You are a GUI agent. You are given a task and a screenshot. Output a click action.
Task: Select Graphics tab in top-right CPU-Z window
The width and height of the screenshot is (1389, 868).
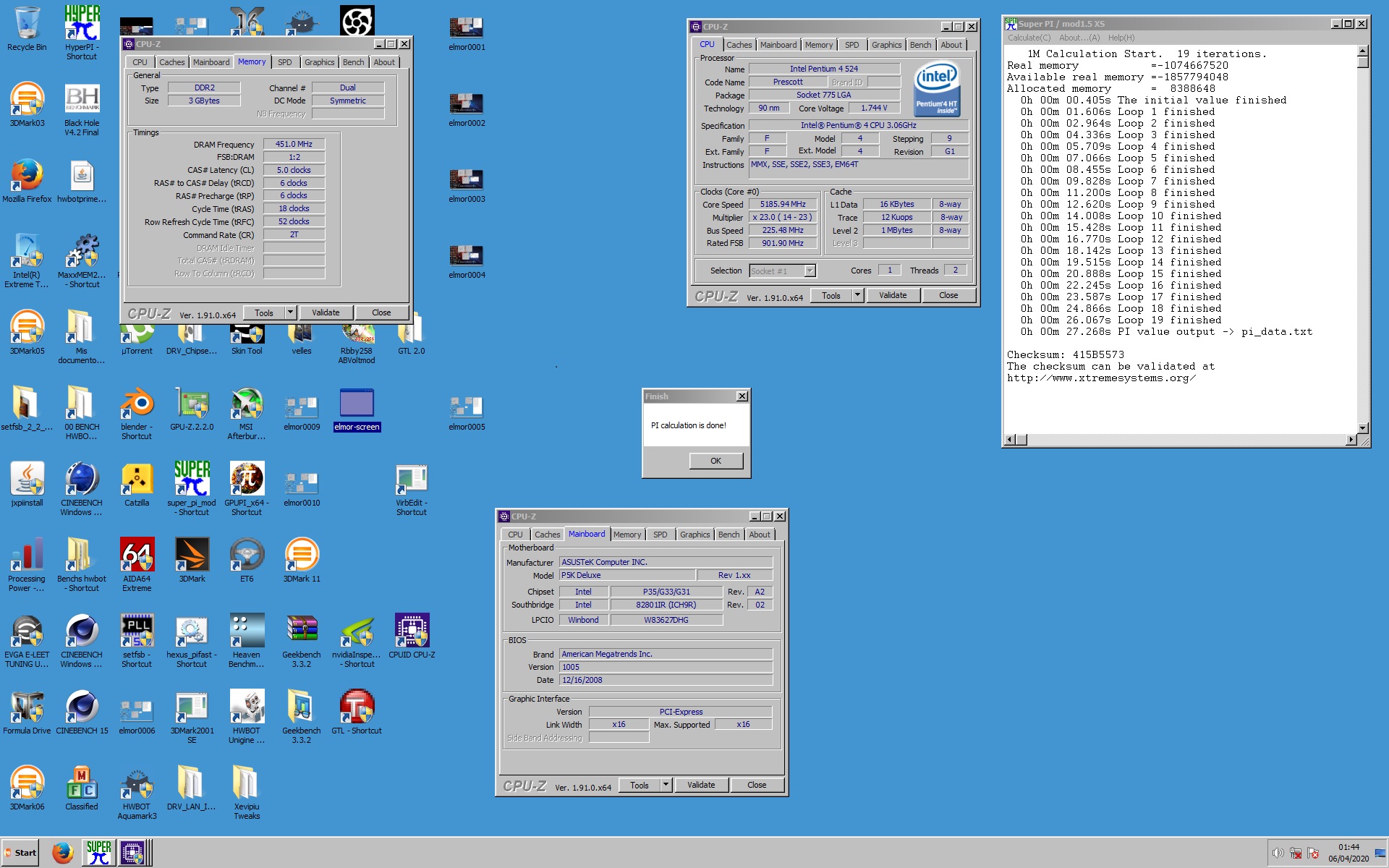(x=886, y=45)
